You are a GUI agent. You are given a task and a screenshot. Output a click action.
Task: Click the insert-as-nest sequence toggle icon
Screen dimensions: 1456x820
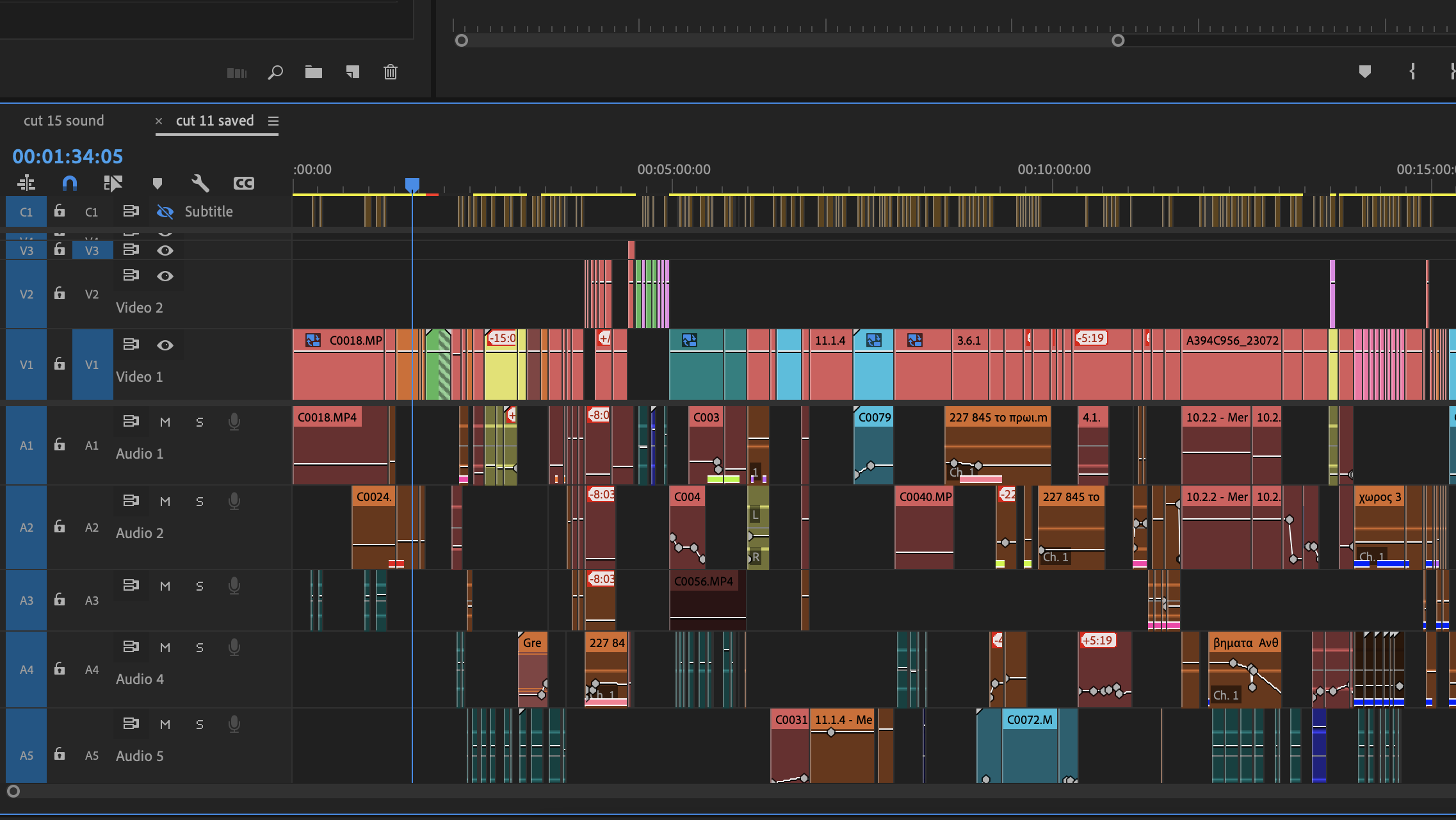coord(26,184)
